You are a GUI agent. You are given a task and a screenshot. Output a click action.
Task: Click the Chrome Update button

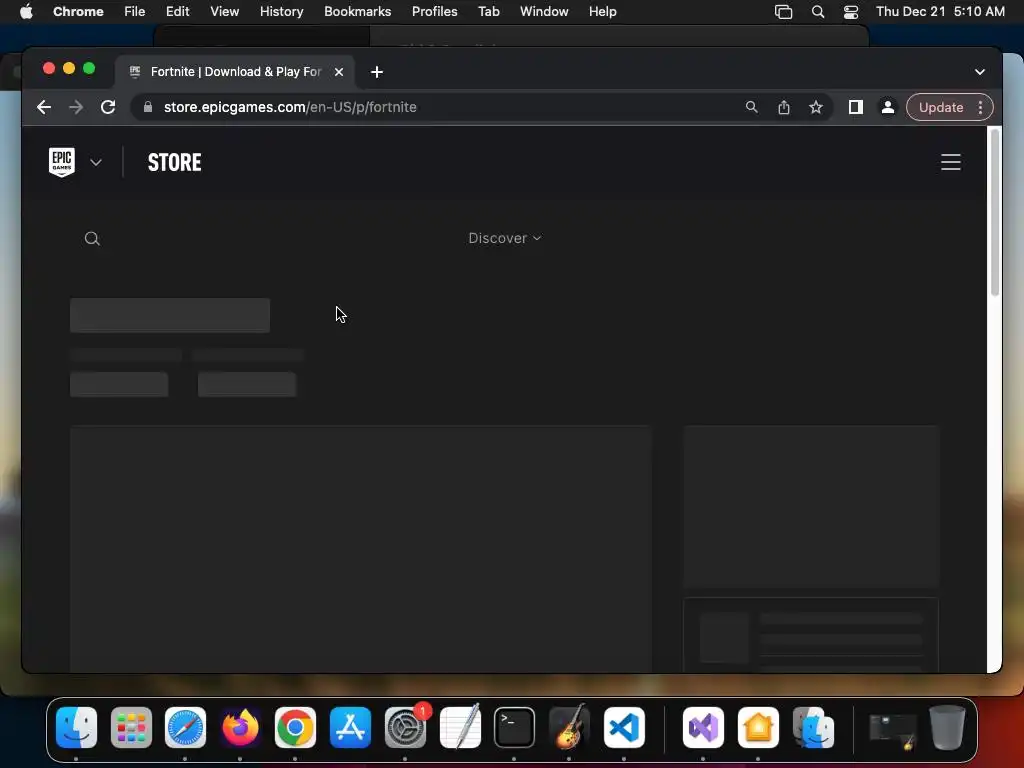pos(941,107)
